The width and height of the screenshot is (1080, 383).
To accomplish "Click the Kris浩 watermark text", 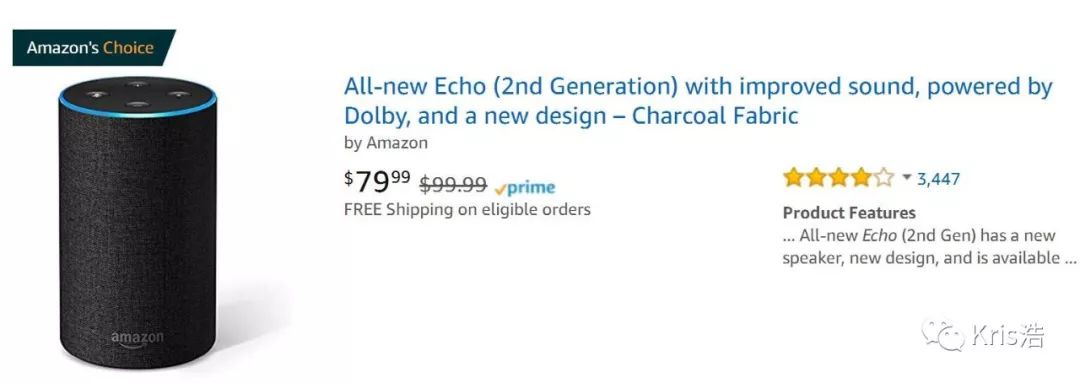I will coord(1008,335).
